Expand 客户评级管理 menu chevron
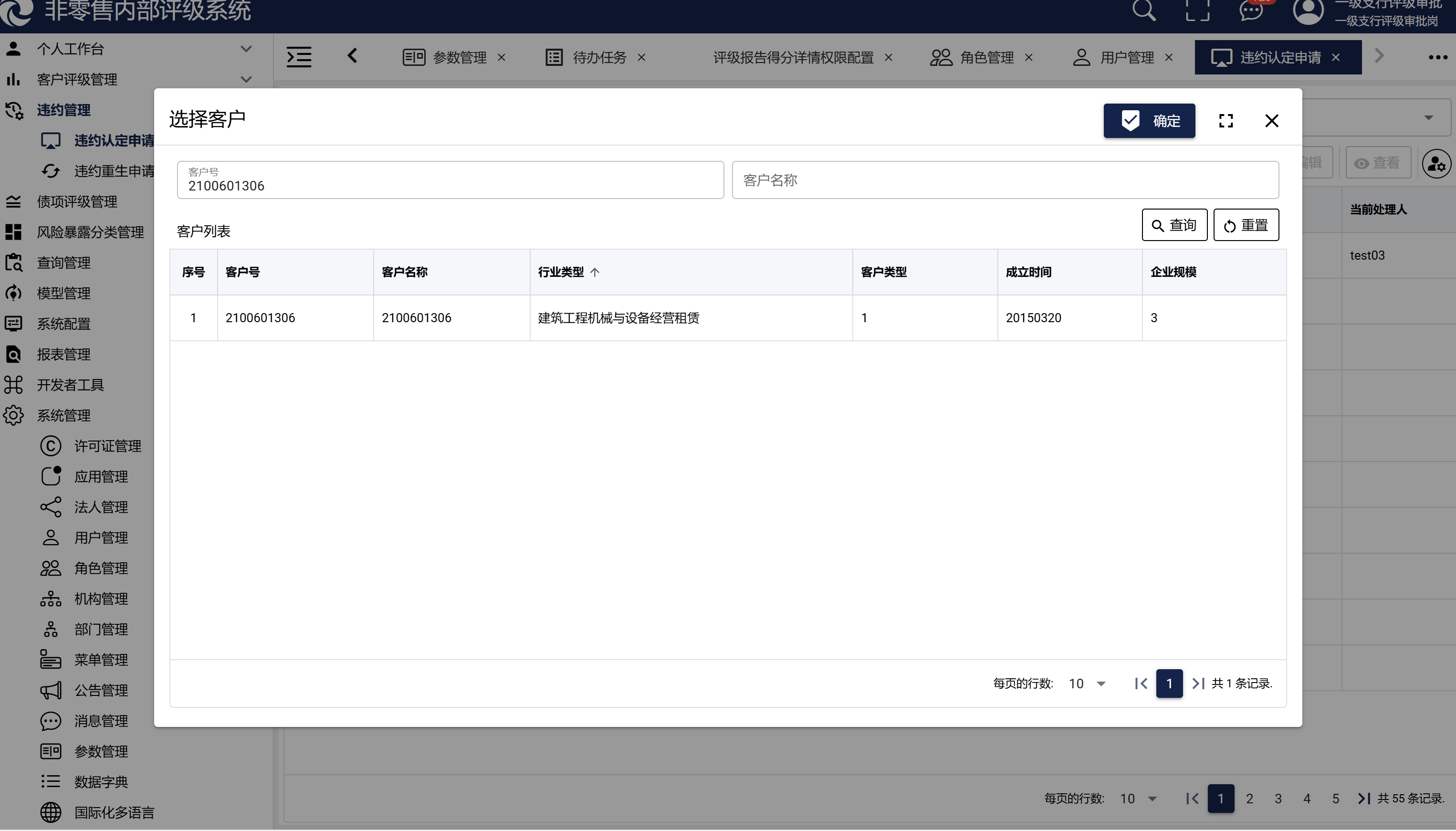 246,79
